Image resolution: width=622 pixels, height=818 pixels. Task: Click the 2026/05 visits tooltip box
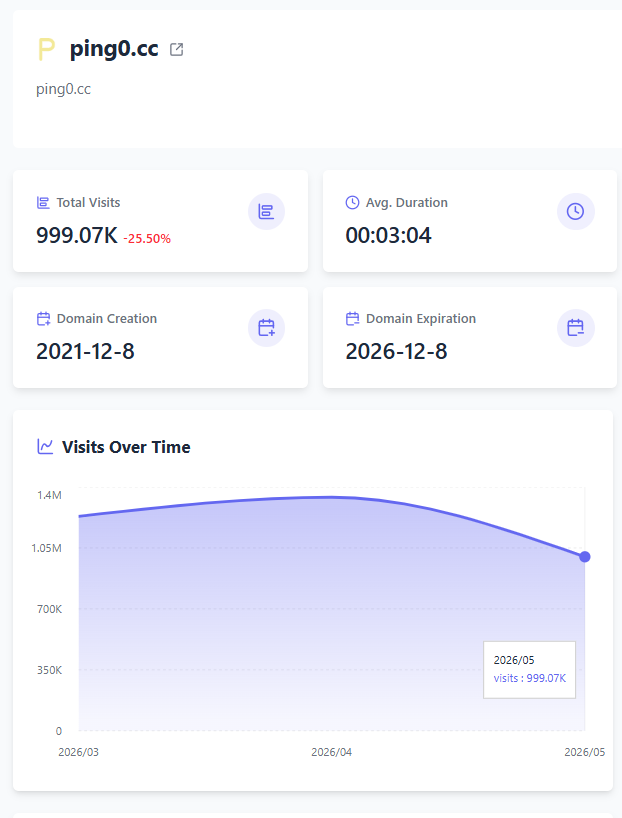coord(529,669)
